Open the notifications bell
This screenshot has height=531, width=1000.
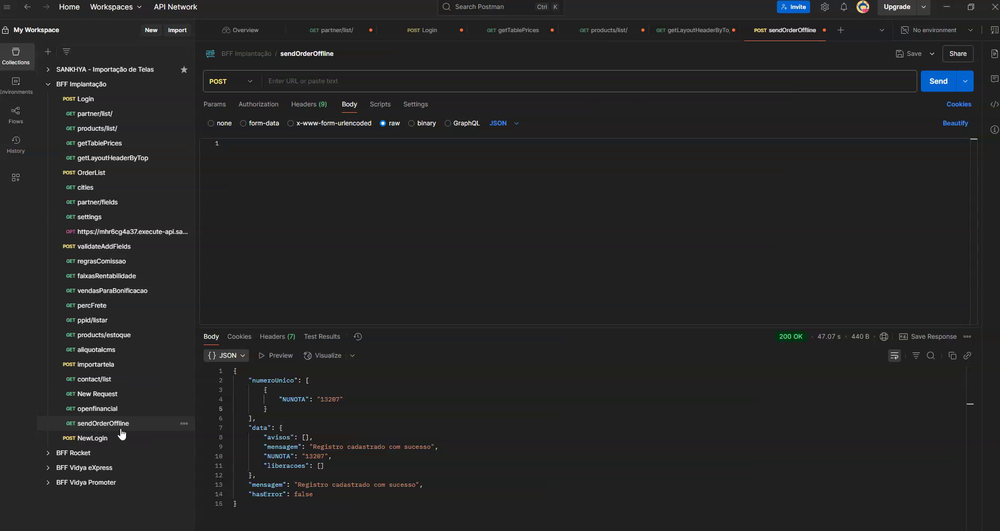(x=844, y=7)
